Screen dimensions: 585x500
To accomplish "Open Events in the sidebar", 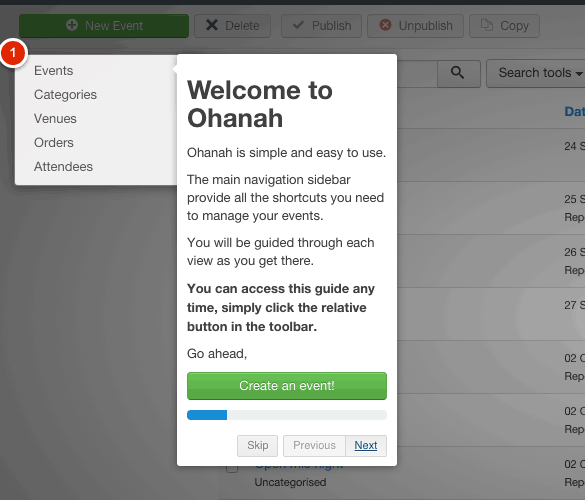I will tap(54, 71).
